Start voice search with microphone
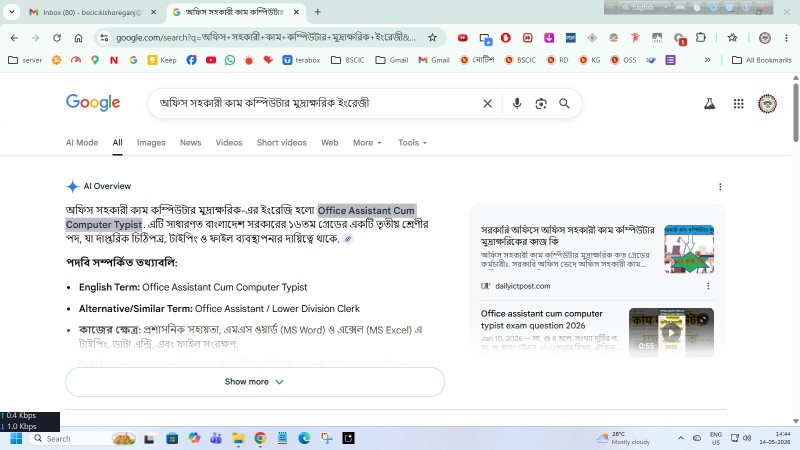 click(x=517, y=104)
